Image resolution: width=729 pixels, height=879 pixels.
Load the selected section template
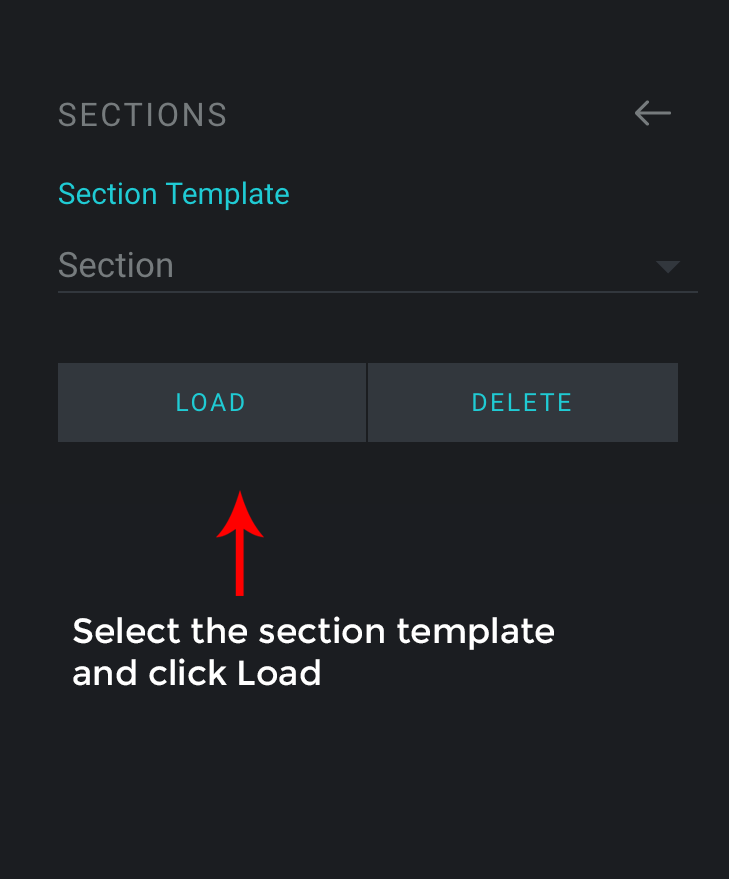211,402
